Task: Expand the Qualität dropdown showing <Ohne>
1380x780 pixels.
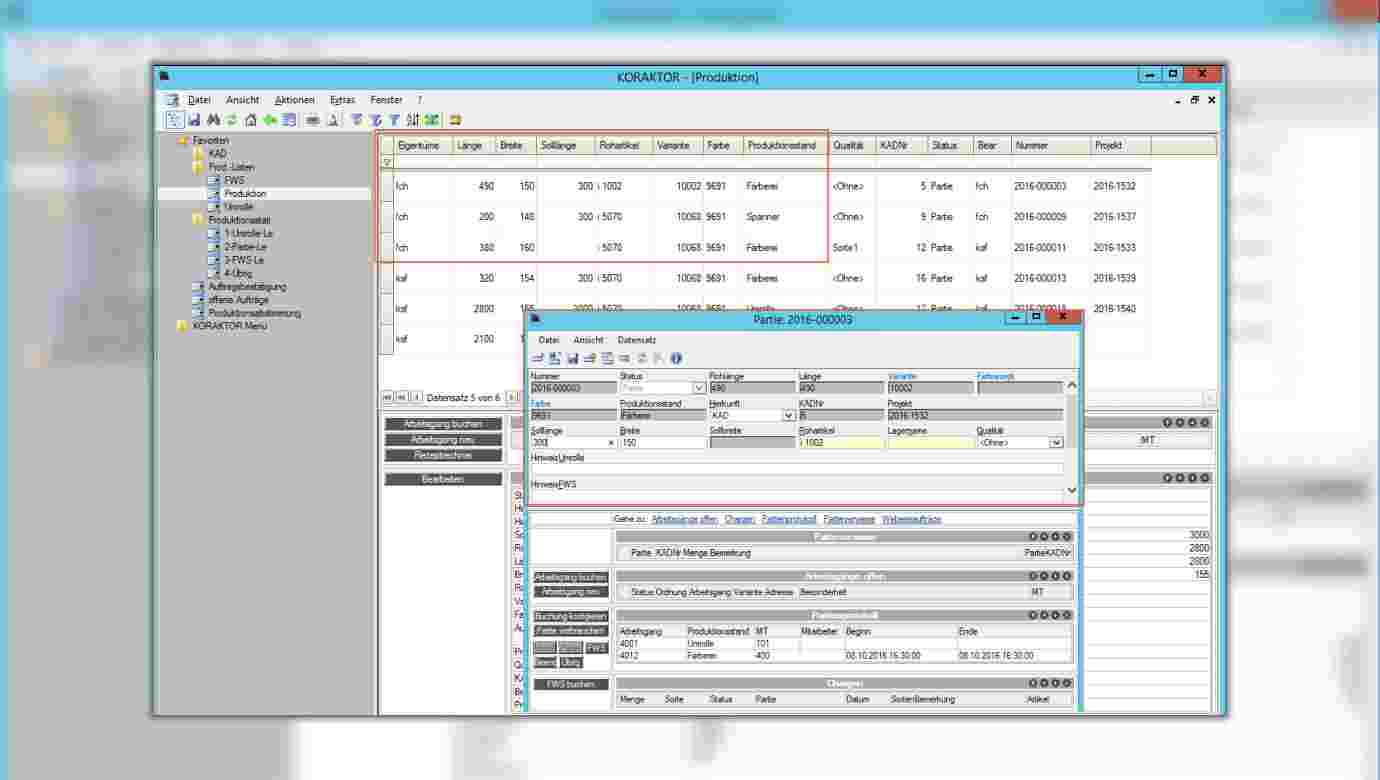Action: tap(1056, 442)
